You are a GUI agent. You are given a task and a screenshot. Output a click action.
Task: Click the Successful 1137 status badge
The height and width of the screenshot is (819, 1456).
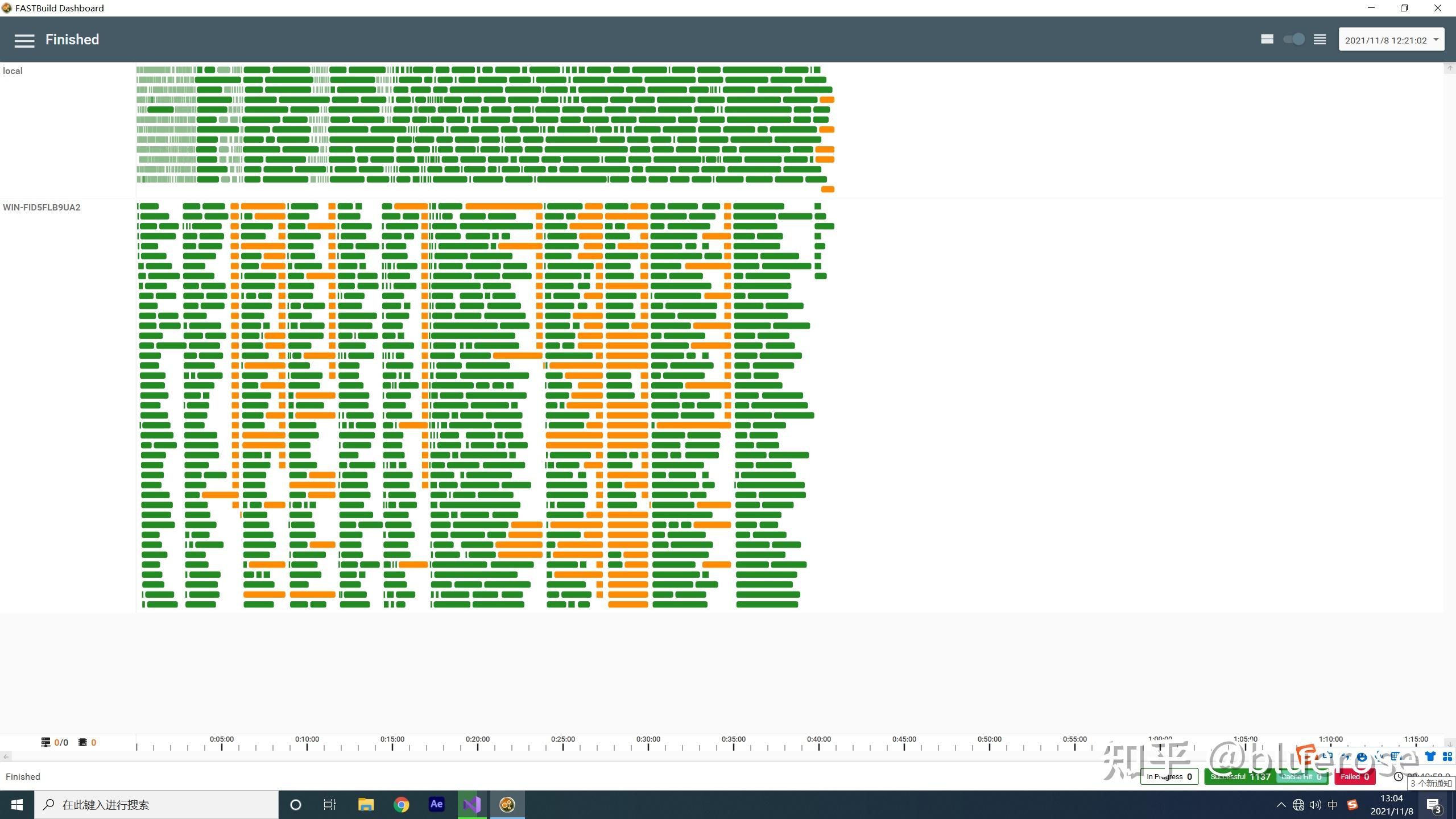pyautogui.click(x=1240, y=776)
